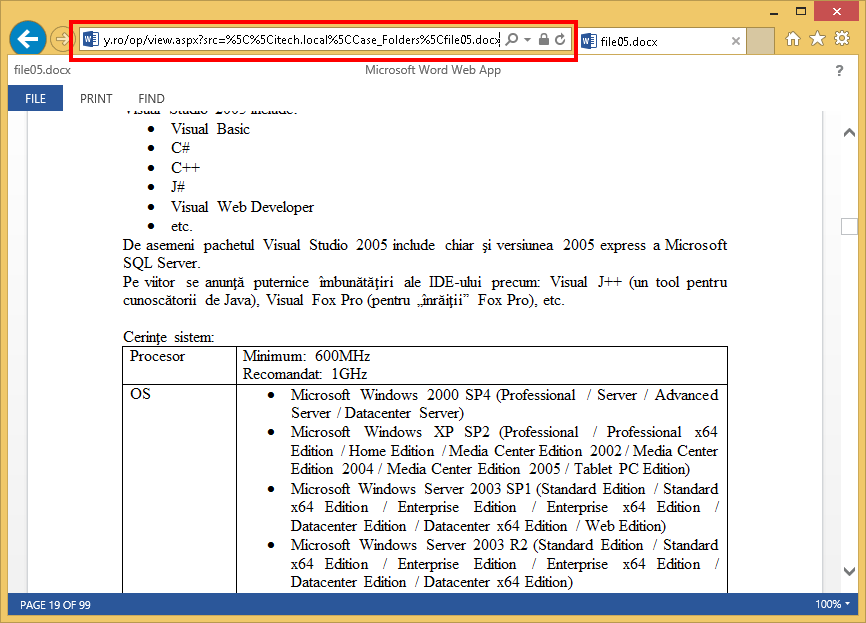Go back using the browser Back arrow

click(x=28, y=39)
